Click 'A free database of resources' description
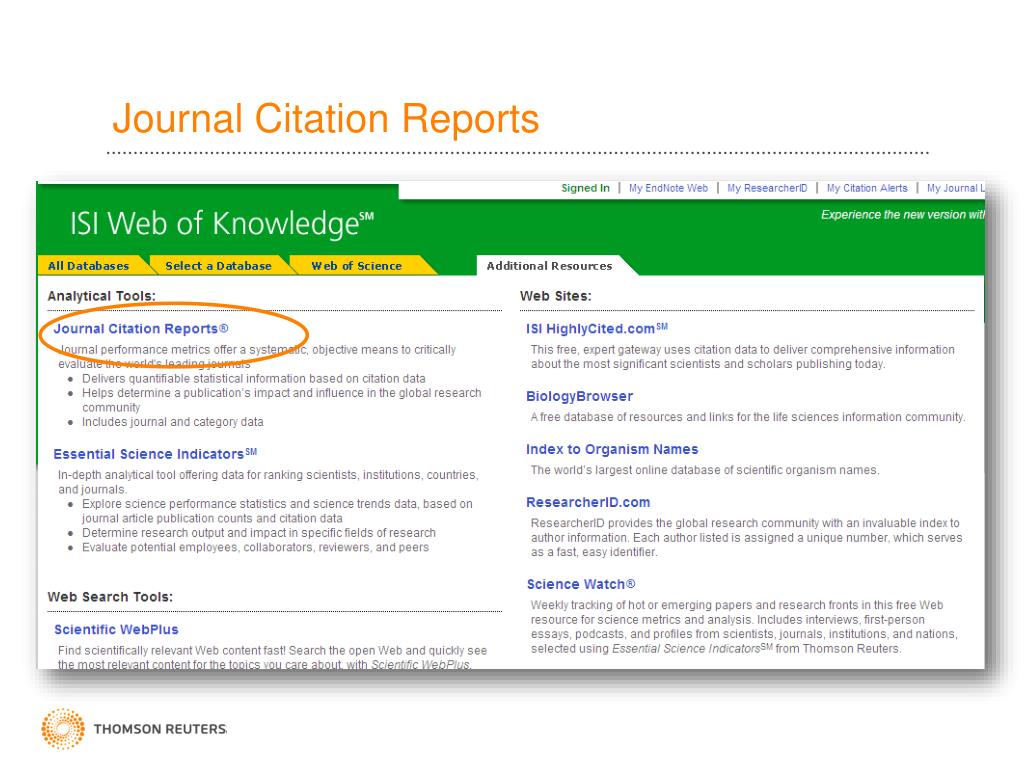Viewport: 1024px width, 768px height. (x=748, y=417)
